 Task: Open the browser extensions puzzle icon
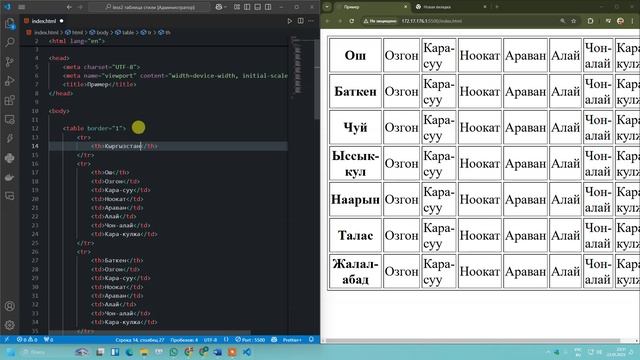(590, 21)
